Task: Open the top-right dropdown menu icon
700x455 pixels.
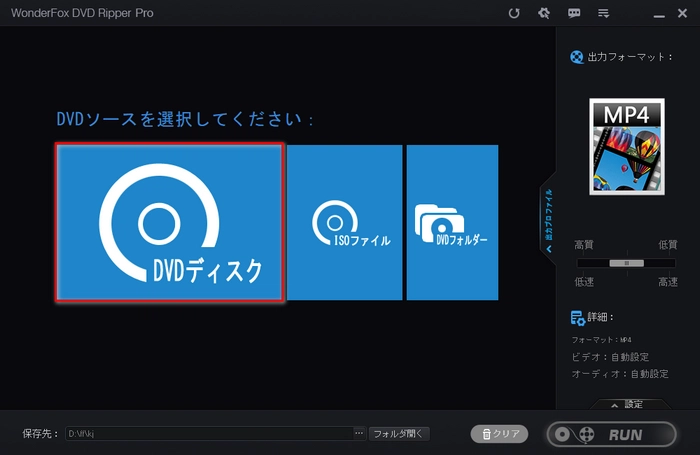Action: point(603,14)
